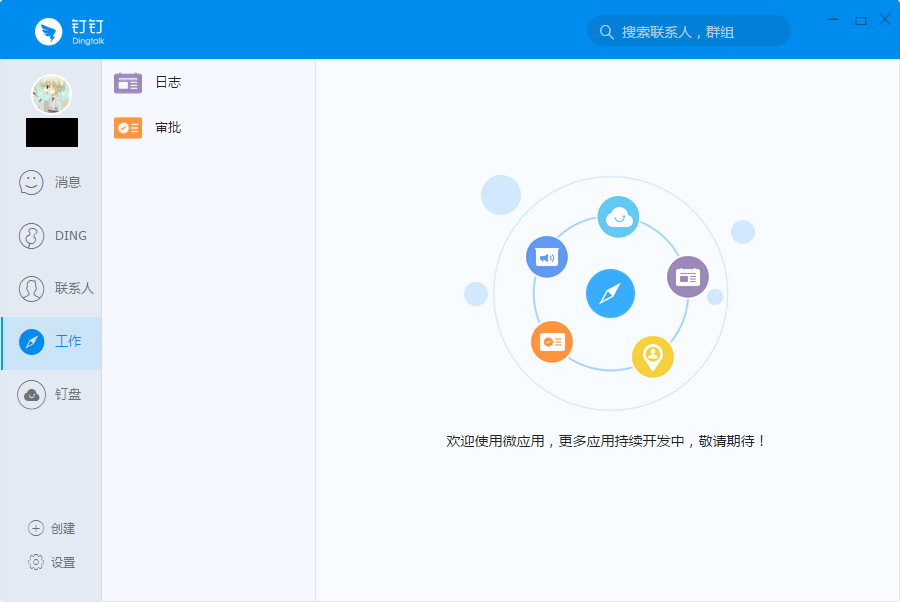Click the cloud icon in the illustration
This screenshot has height=602, width=900.
pyautogui.click(x=618, y=217)
